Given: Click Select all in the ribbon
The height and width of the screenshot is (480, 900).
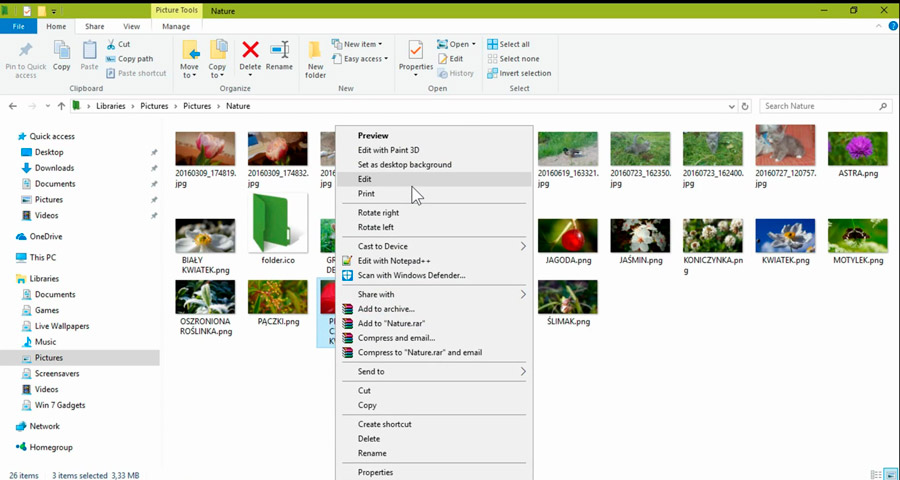Looking at the screenshot, I should click(x=514, y=44).
